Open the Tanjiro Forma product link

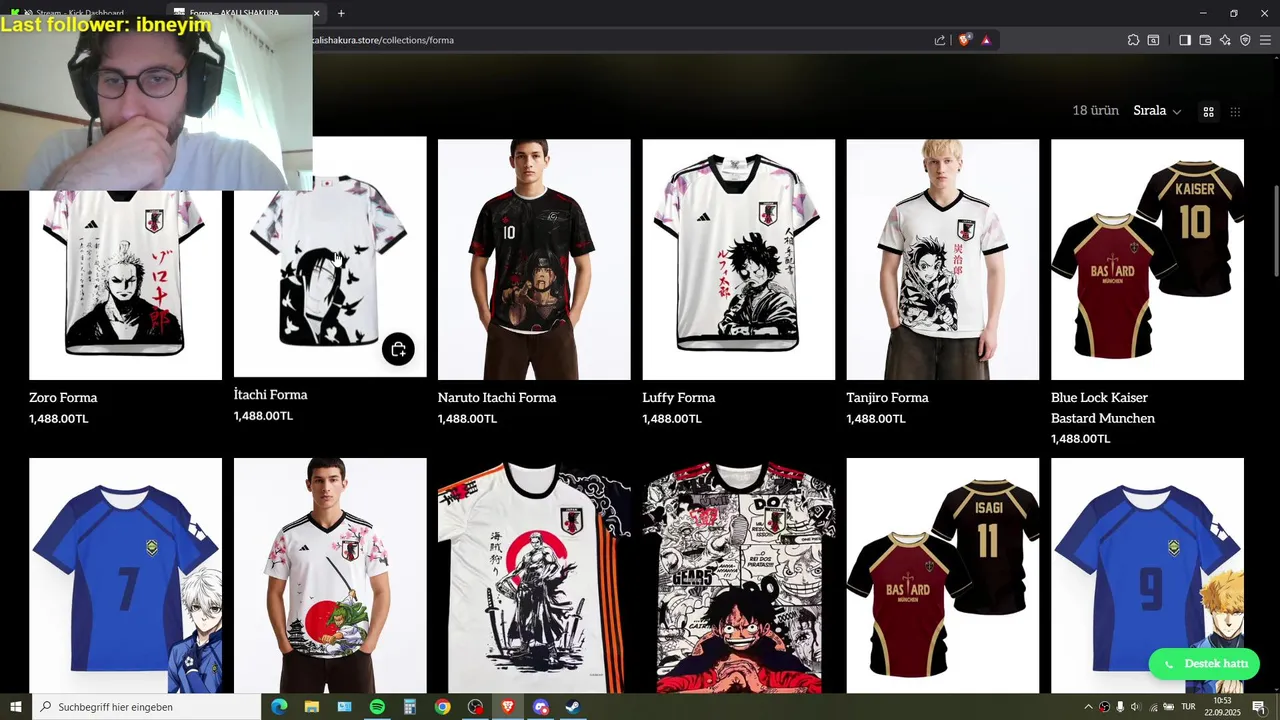pyautogui.click(x=888, y=397)
